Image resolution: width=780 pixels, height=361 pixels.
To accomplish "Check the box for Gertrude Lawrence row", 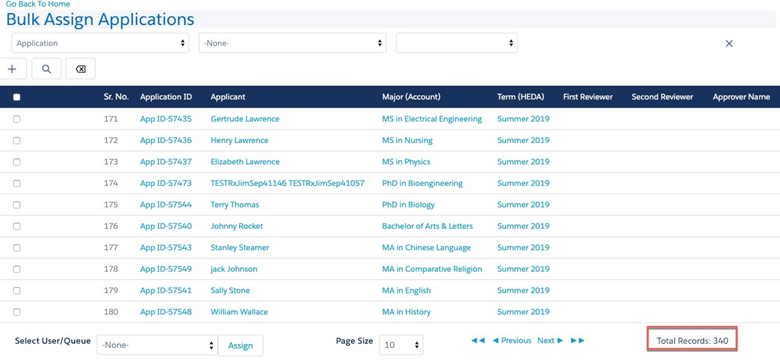I will pos(17,119).
